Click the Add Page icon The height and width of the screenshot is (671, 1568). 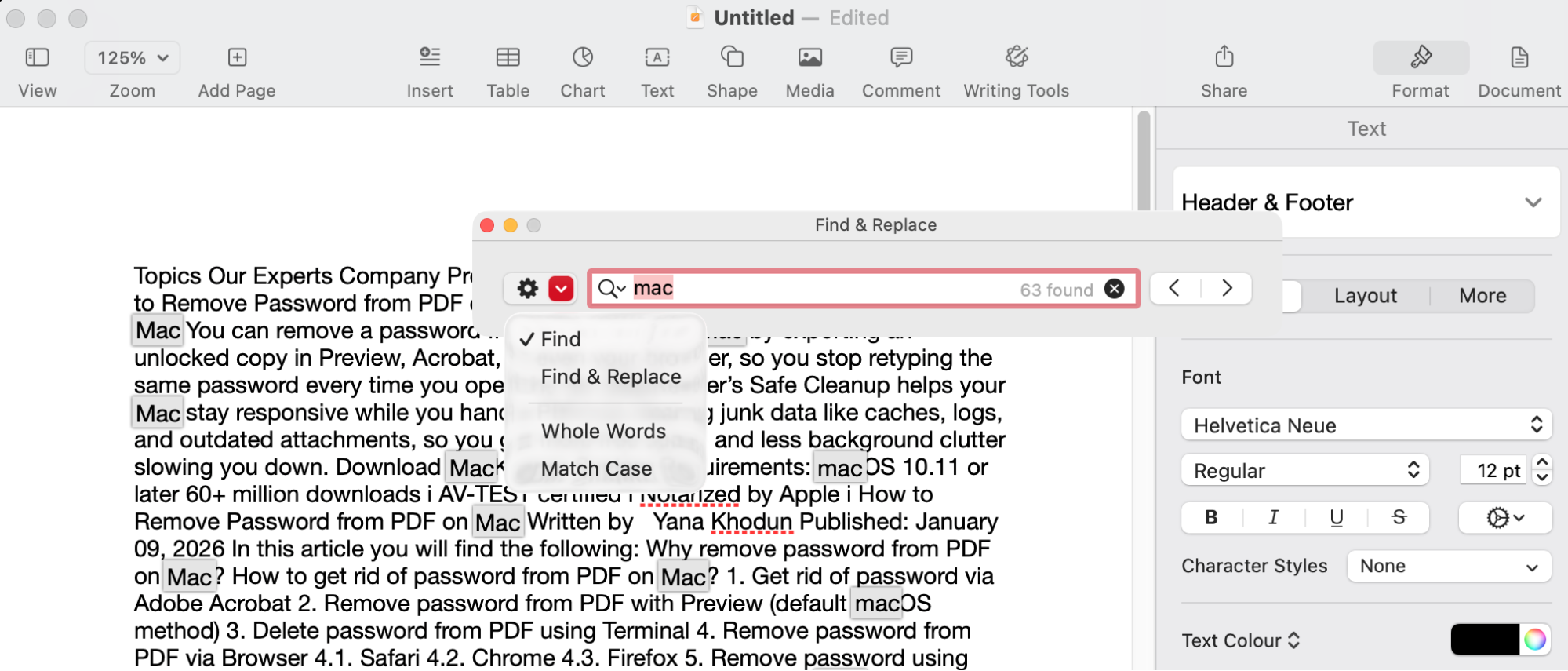point(237,57)
